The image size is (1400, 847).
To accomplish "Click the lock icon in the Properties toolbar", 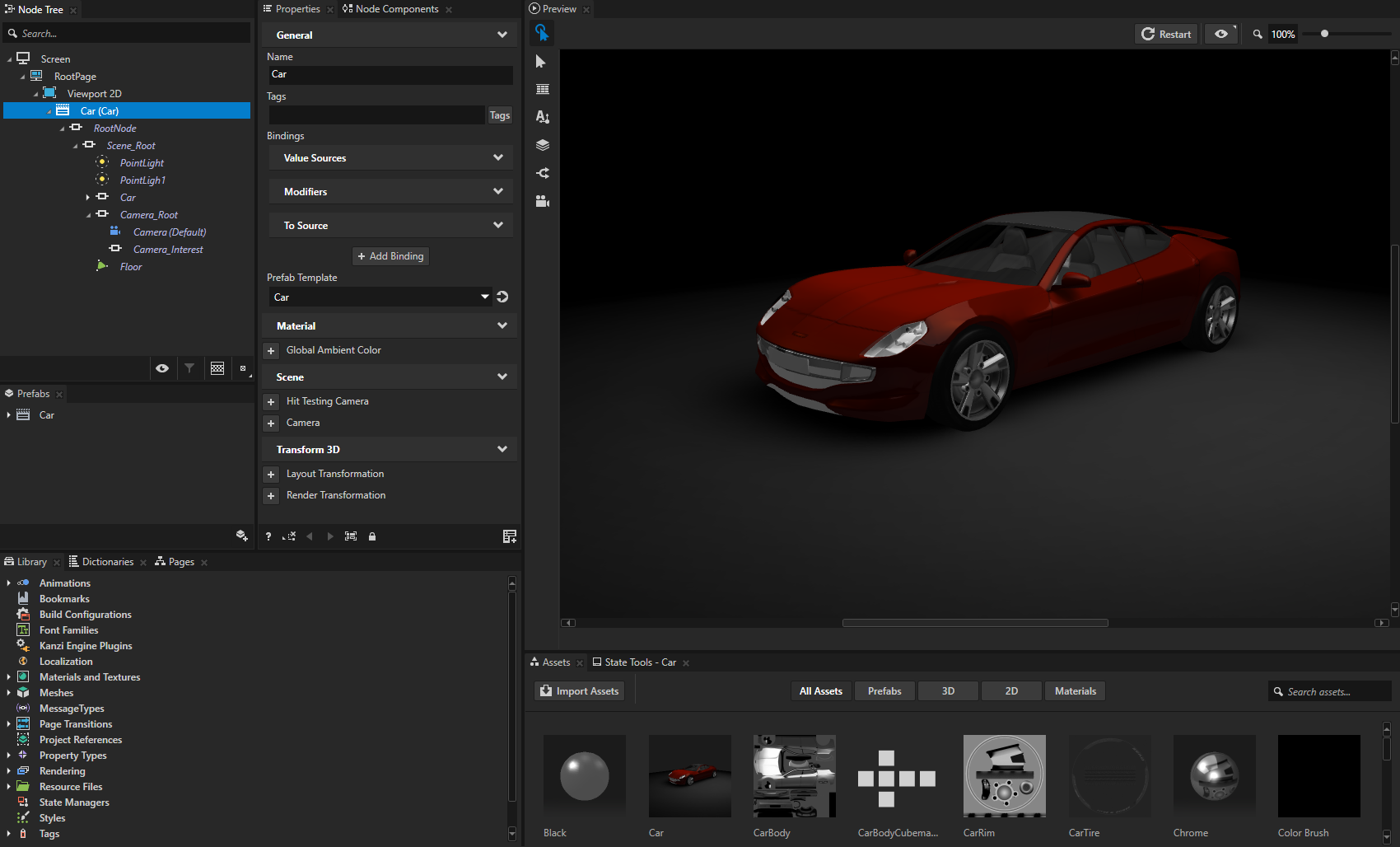I will click(372, 536).
